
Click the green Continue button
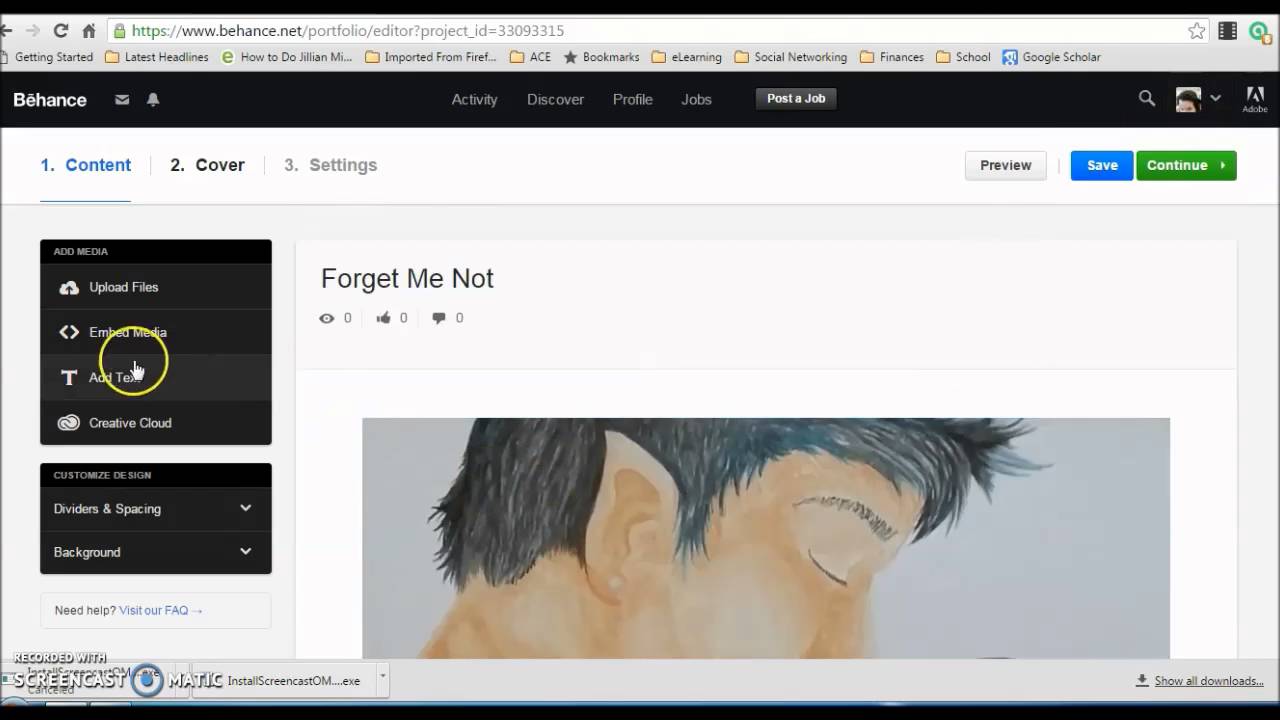1186,165
